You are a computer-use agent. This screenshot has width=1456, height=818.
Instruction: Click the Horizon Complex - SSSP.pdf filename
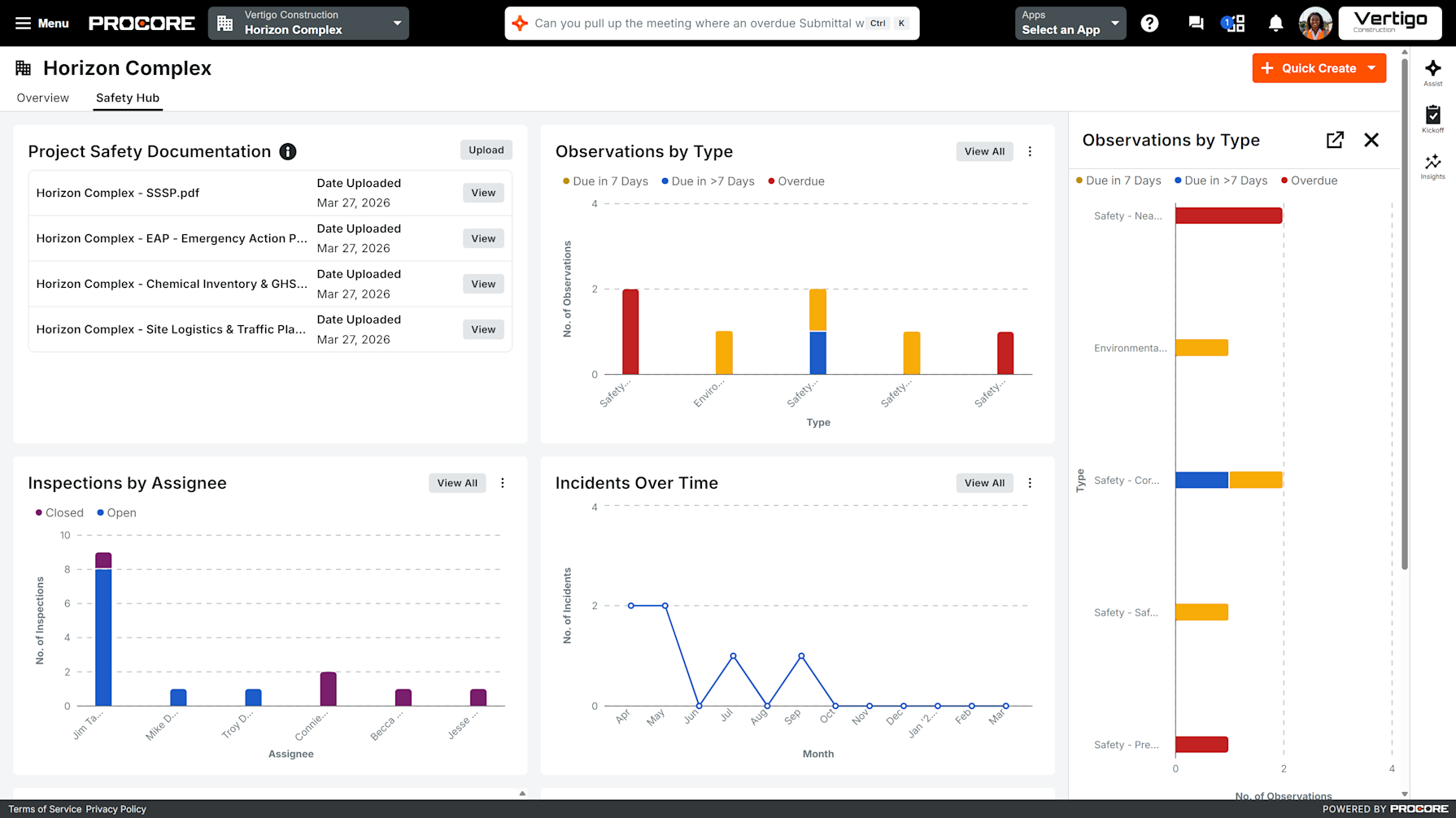[118, 193]
